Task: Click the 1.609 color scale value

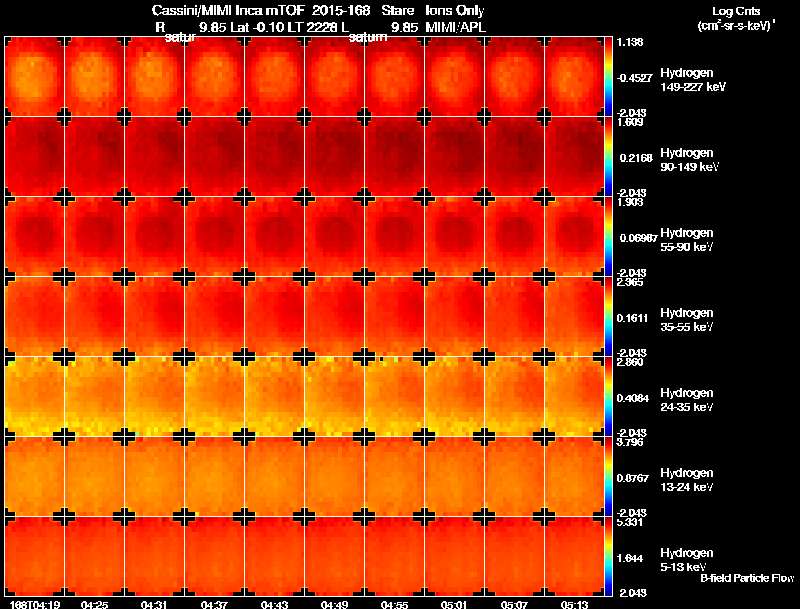Action: (630, 122)
